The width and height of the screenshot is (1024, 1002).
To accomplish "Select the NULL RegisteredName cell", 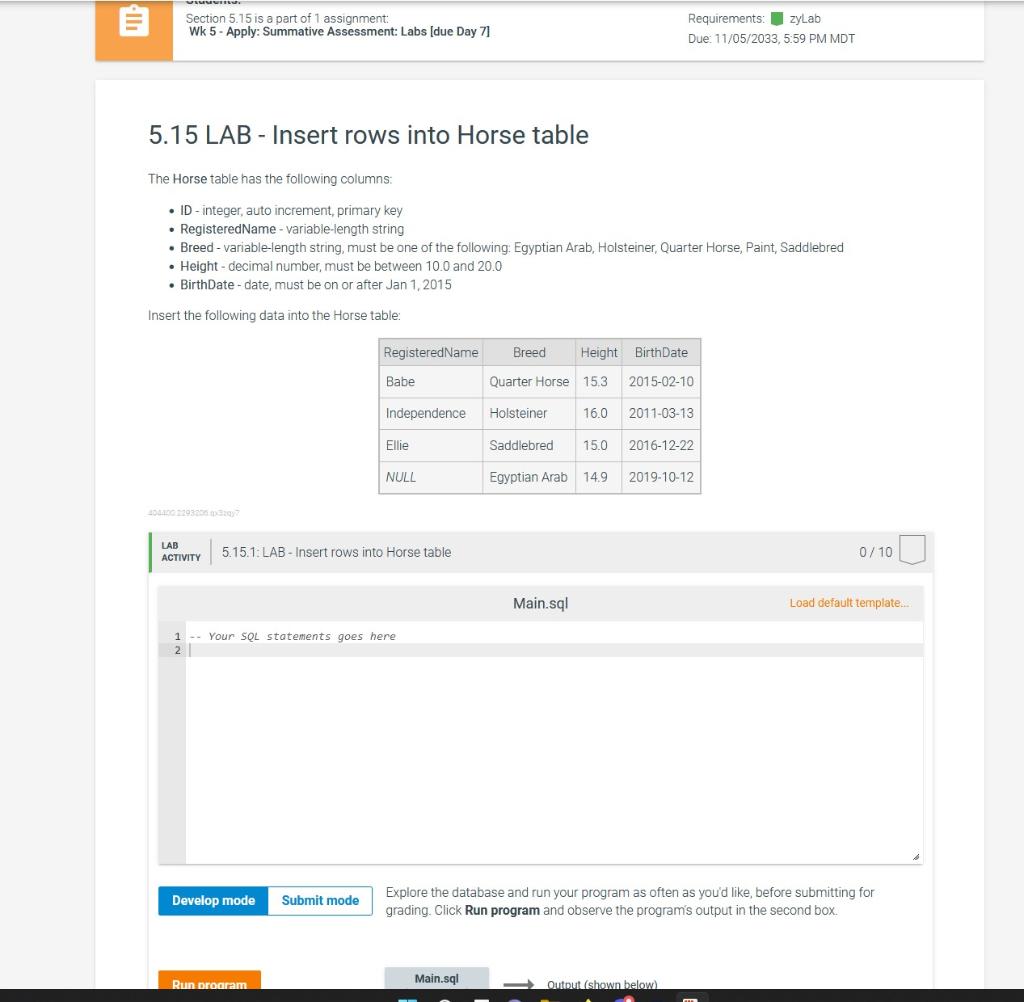I will point(400,477).
